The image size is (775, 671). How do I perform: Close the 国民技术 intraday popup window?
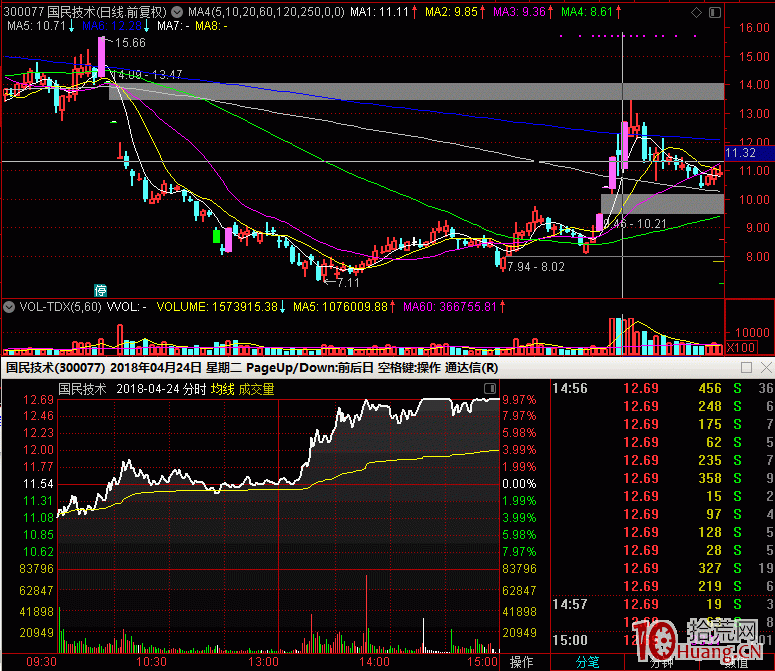tap(766, 368)
